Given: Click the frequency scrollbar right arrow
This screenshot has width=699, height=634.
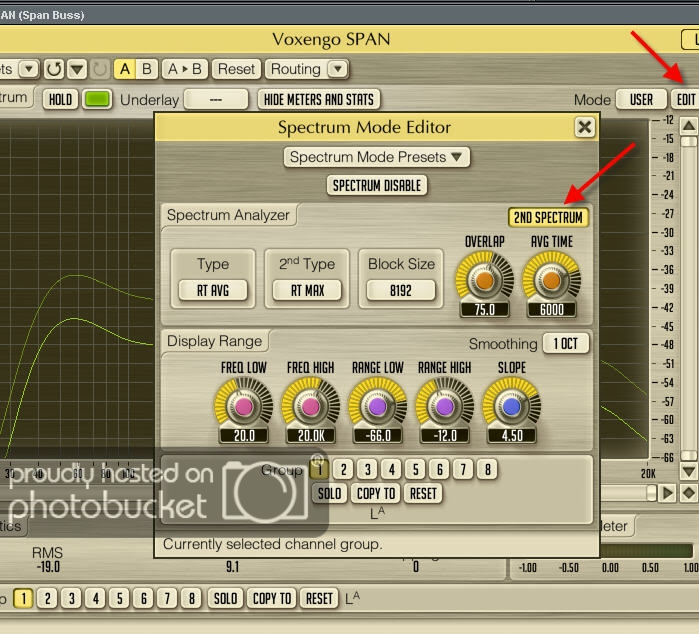Looking at the screenshot, I should click(668, 493).
